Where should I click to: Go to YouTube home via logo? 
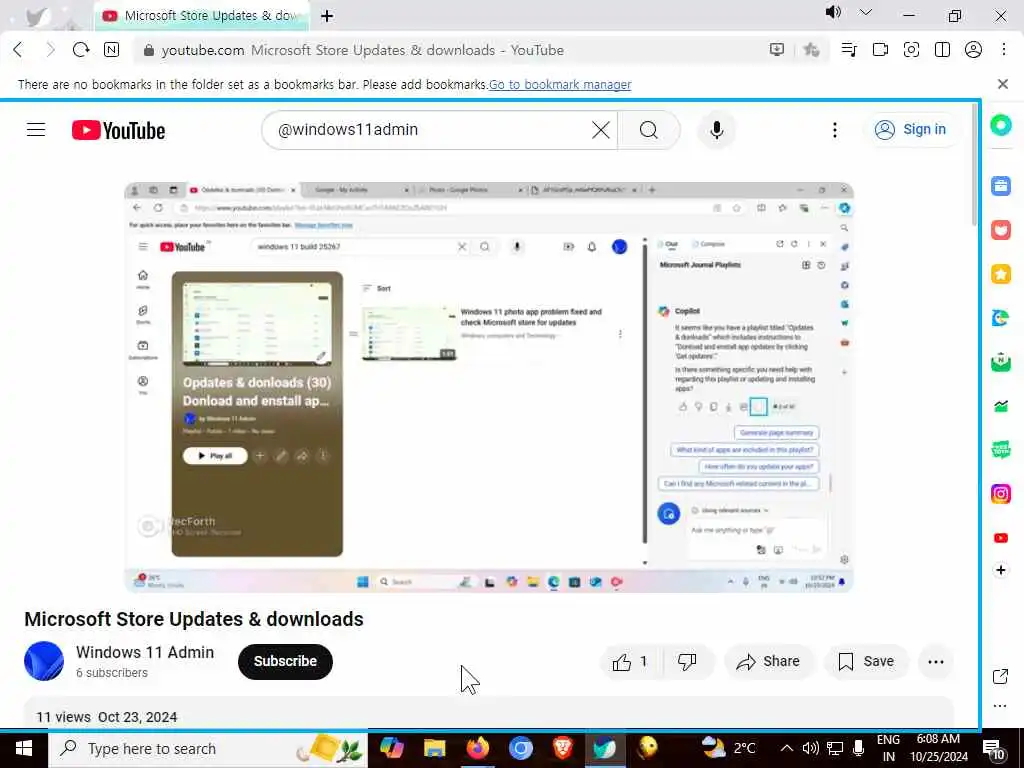pos(118,130)
